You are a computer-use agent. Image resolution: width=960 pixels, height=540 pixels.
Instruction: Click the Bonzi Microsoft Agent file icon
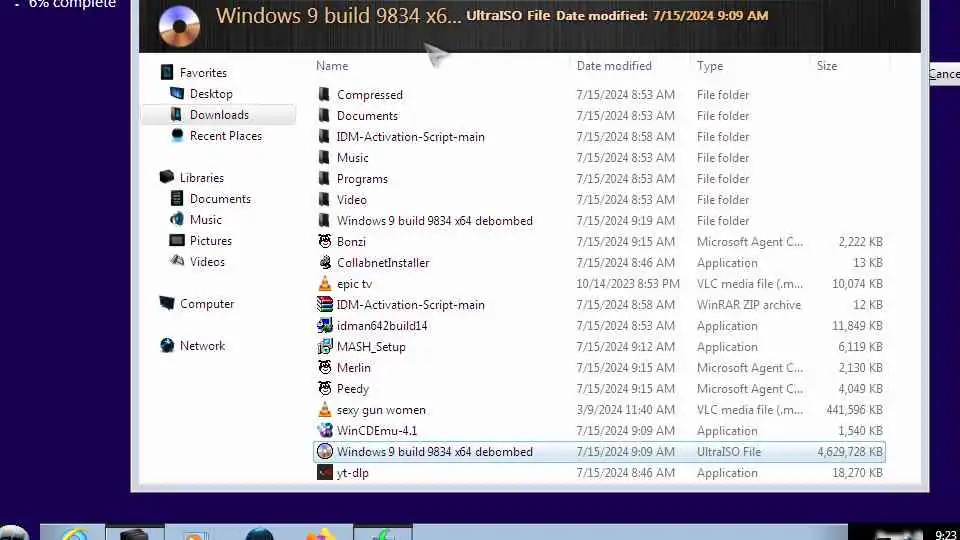pyautogui.click(x=324, y=241)
